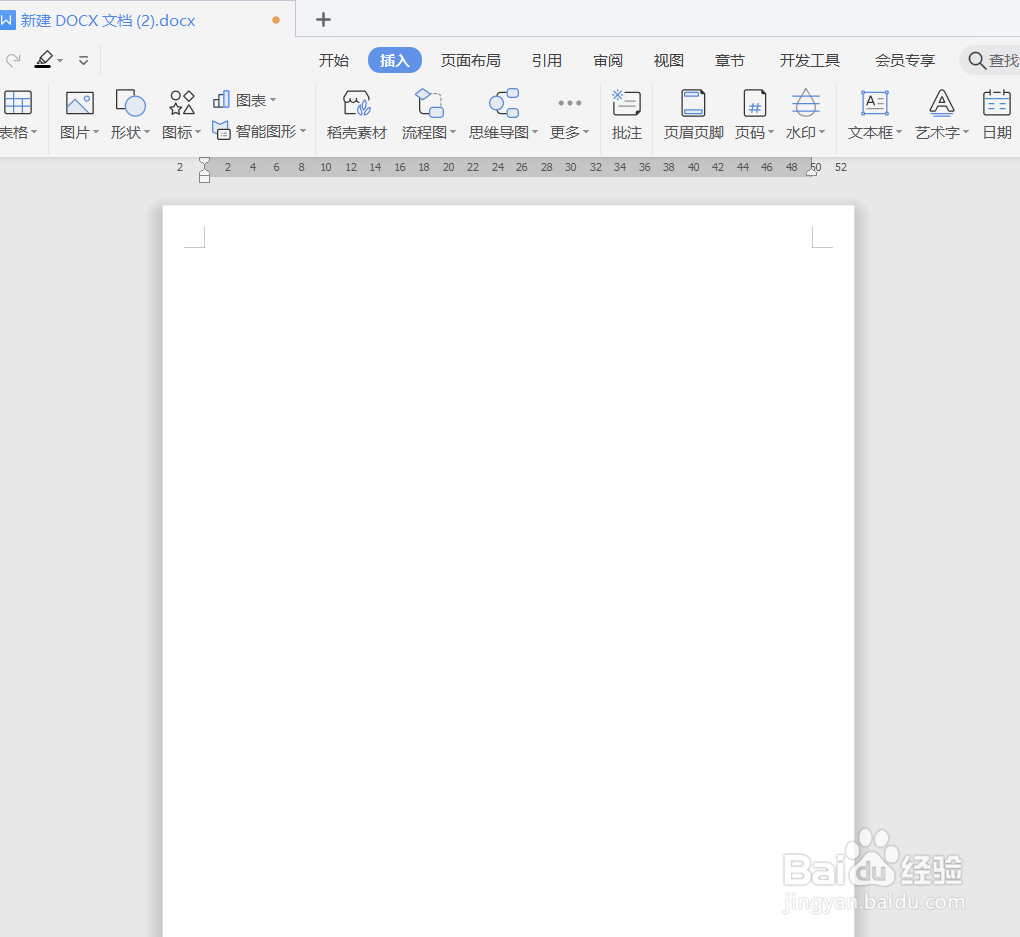Click the 图片 picture icon
This screenshot has width=1020, height=937.
click(79, 103)
